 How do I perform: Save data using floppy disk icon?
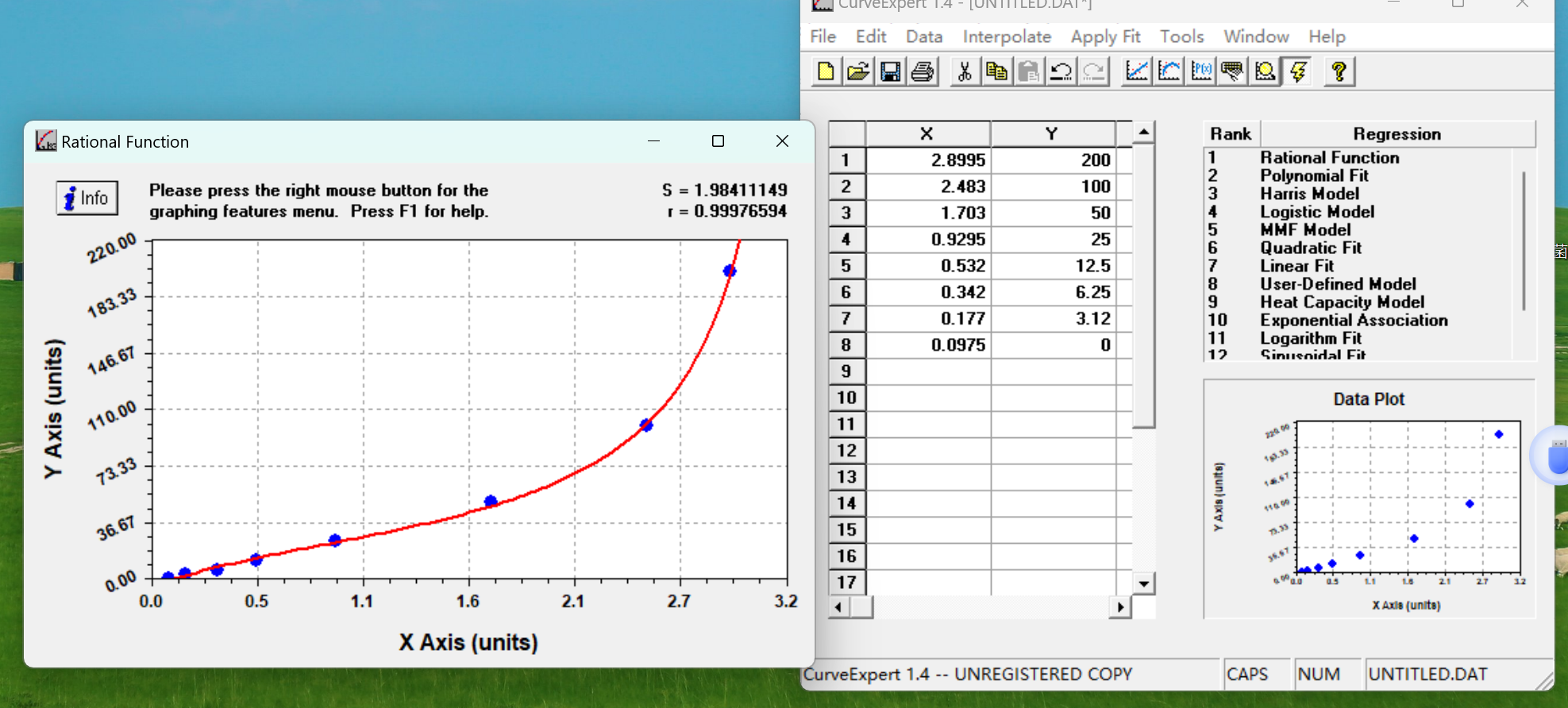coord(890,71)
